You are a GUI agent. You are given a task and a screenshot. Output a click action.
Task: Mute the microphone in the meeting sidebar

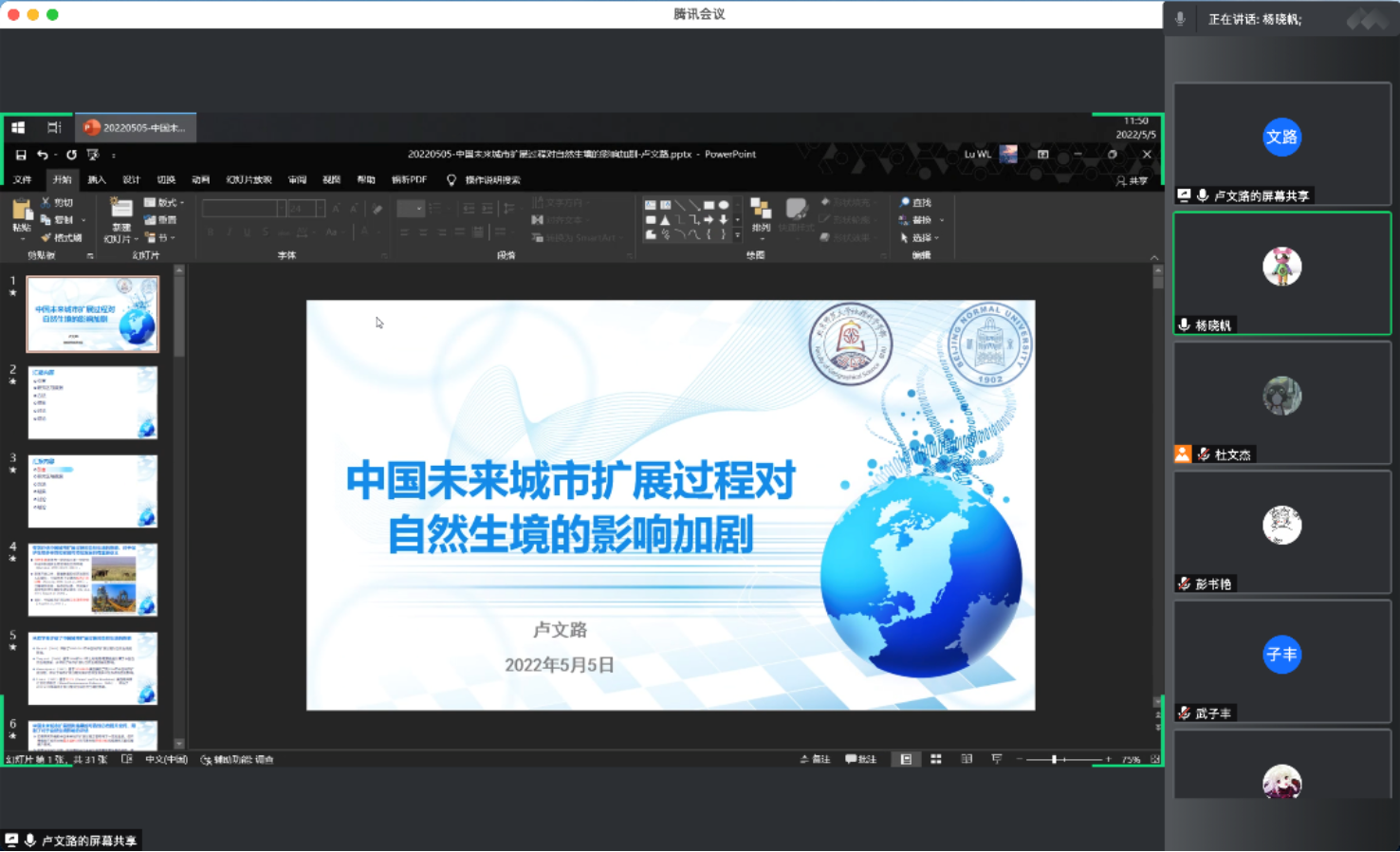(x=1179, y=17)
